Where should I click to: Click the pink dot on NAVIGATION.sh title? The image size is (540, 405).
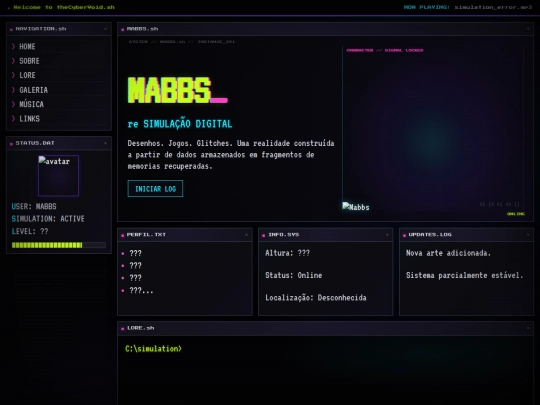point(11,30)
